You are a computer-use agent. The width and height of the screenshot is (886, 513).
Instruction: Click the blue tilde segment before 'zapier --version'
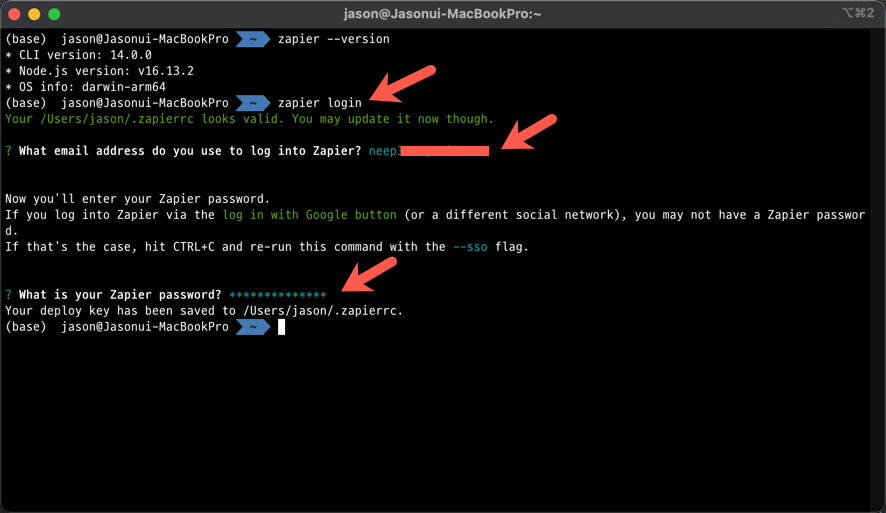(253, 39)
